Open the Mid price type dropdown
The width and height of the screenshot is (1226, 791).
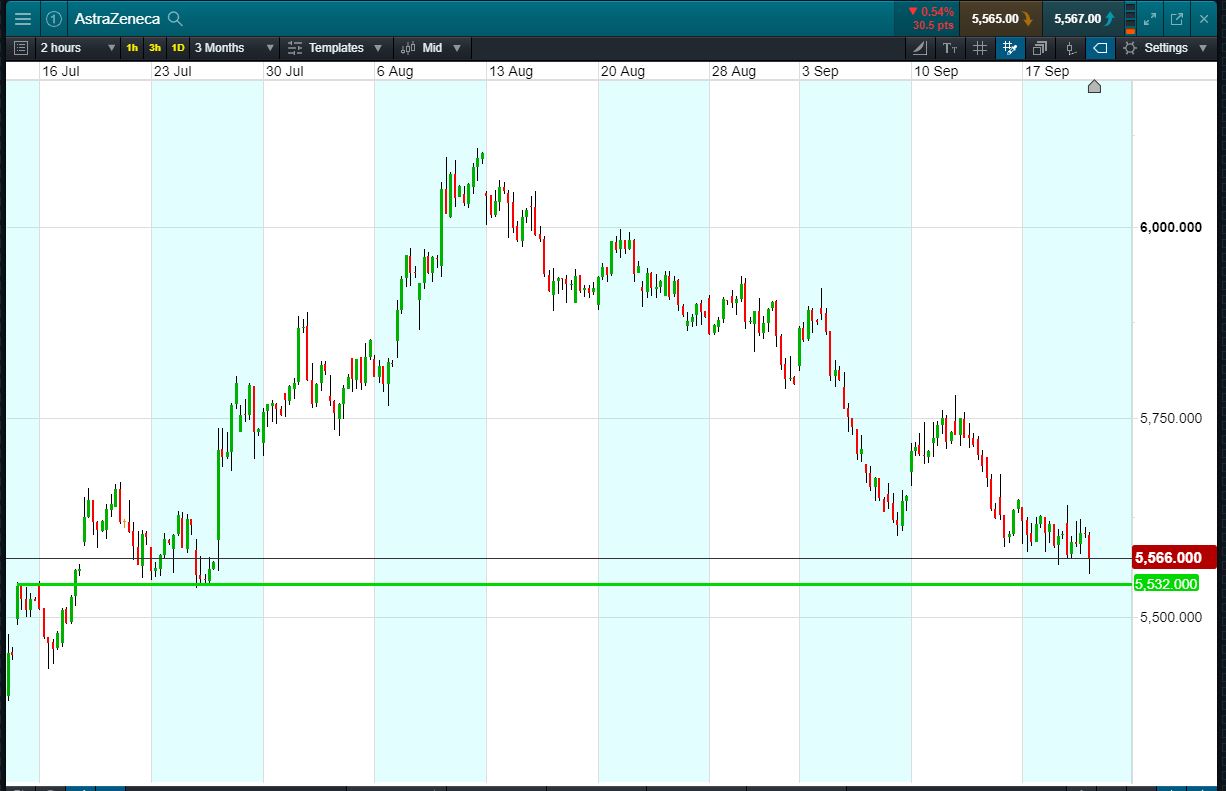[x=431, y=48]
